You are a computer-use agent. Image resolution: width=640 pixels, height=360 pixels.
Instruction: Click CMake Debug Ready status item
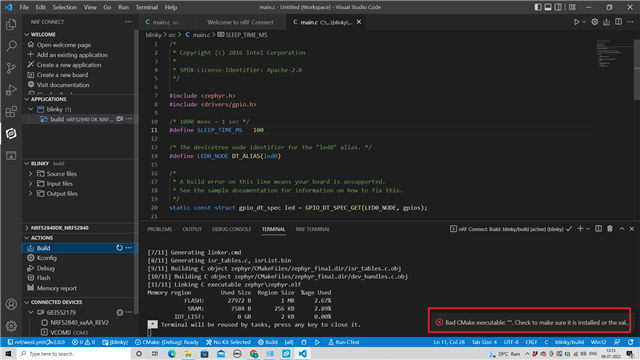point(167,342)
